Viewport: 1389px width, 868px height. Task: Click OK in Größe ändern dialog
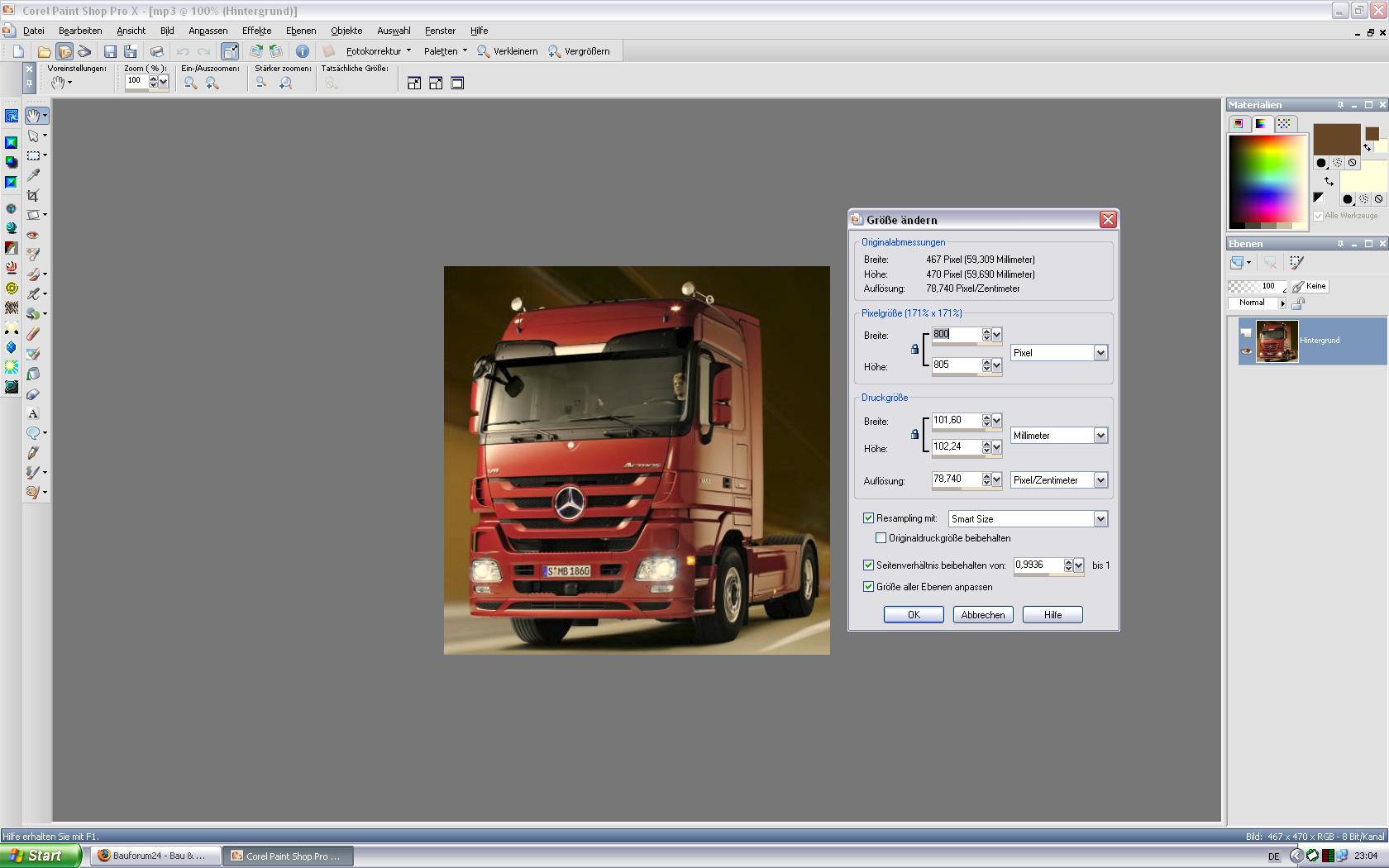pyautogui.click(x=914, y=615)
